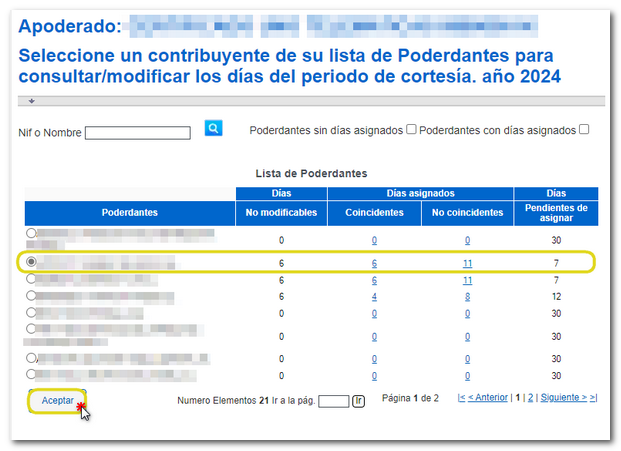This screenshot has width=621, height=451.
Task: Open the '4' Coincidentes days link
Action: click(374, 297)
